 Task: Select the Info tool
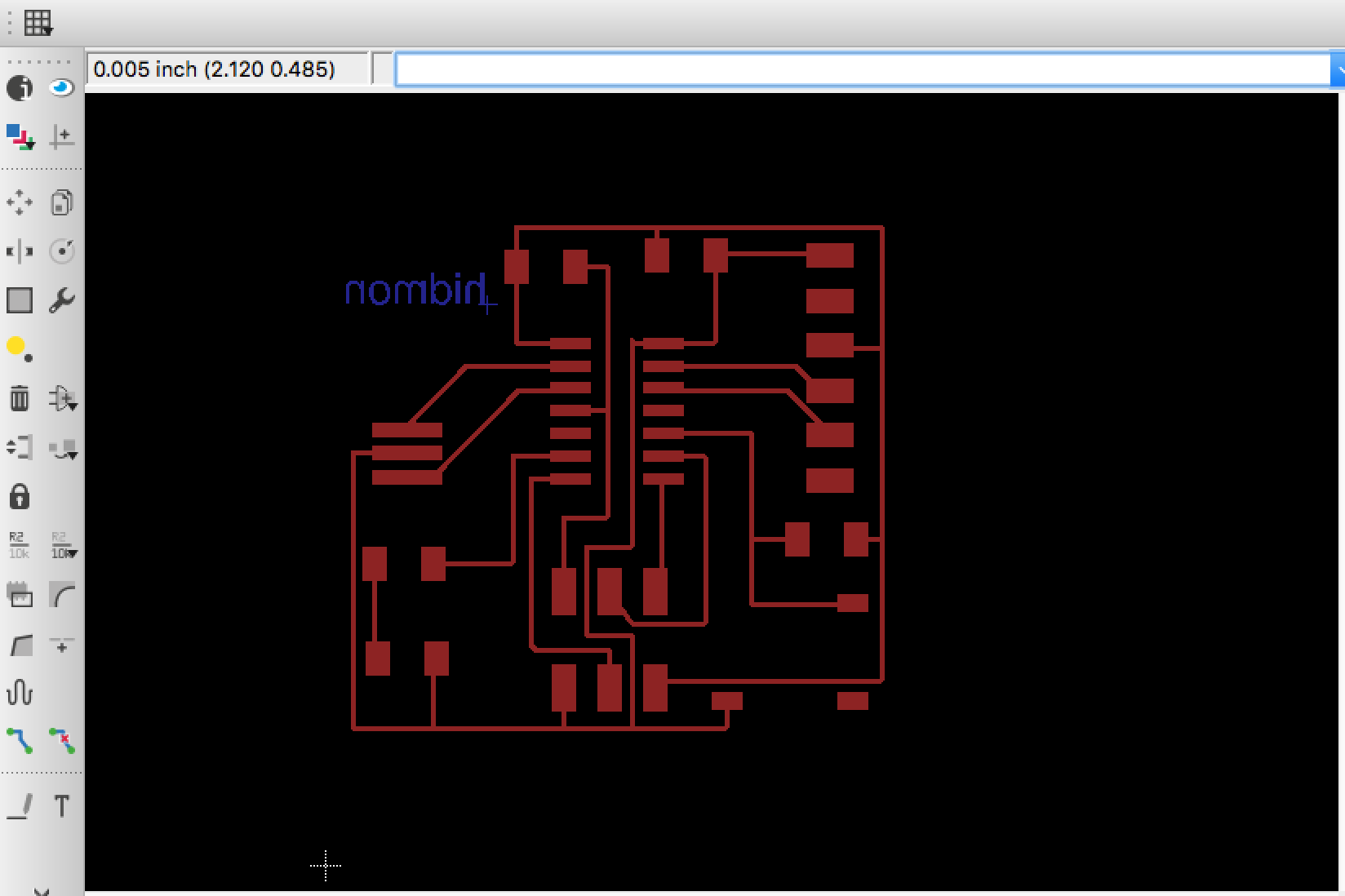[20, 88]
